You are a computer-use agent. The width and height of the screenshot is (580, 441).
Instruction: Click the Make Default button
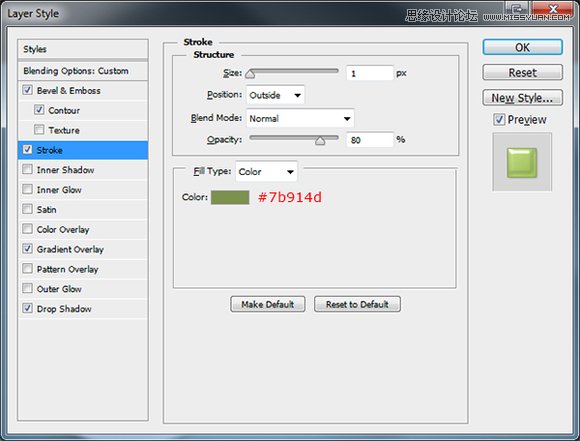point(268,304)
